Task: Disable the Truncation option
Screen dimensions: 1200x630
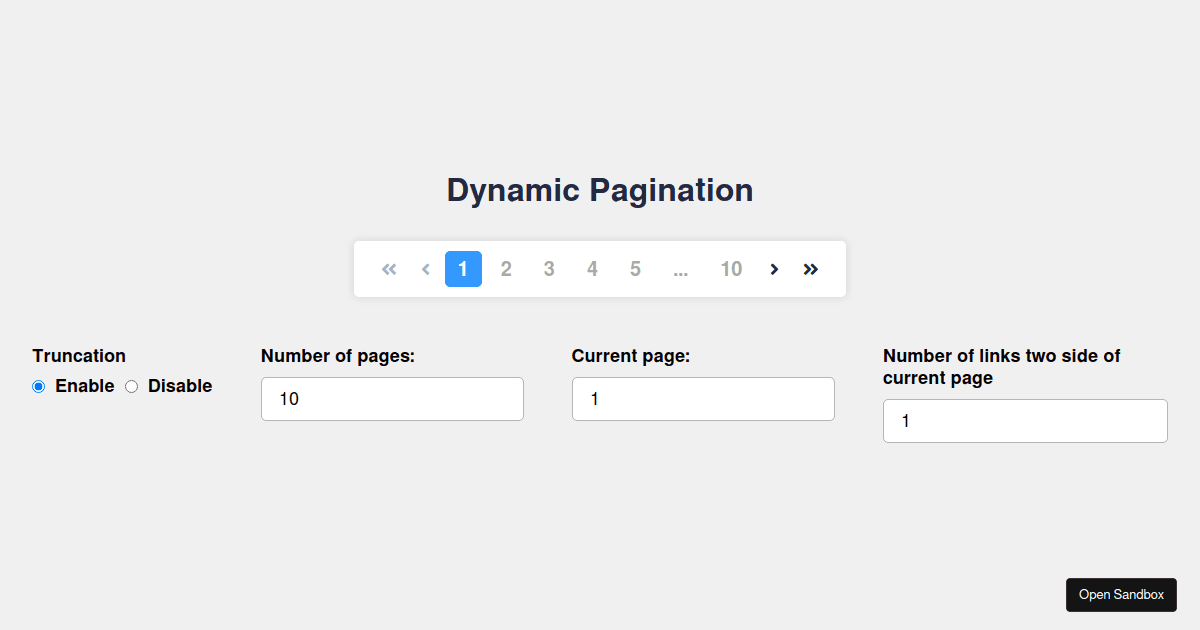Action: [x=131, y=386]
